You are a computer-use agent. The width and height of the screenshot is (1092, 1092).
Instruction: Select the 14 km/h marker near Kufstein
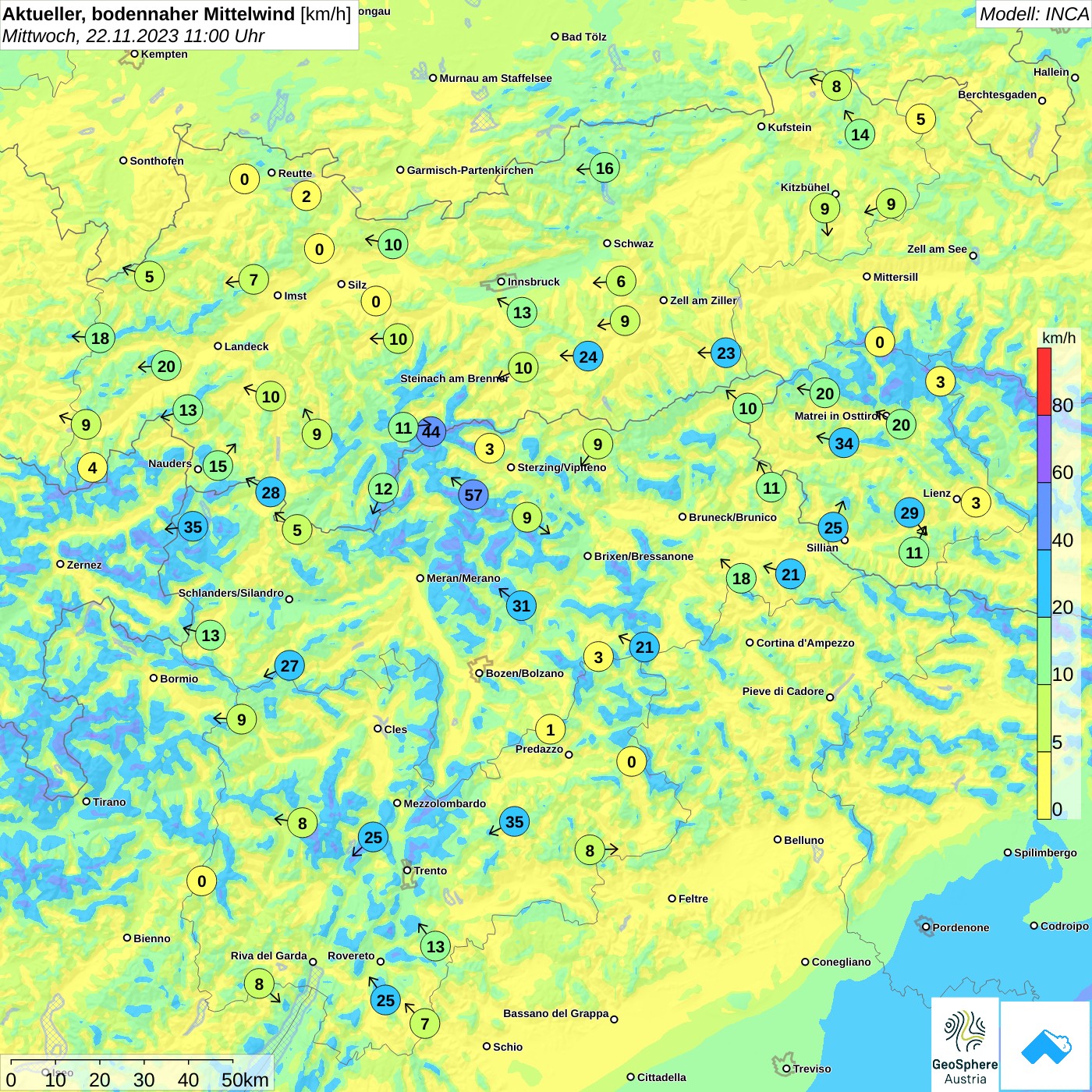coord(860,134)
